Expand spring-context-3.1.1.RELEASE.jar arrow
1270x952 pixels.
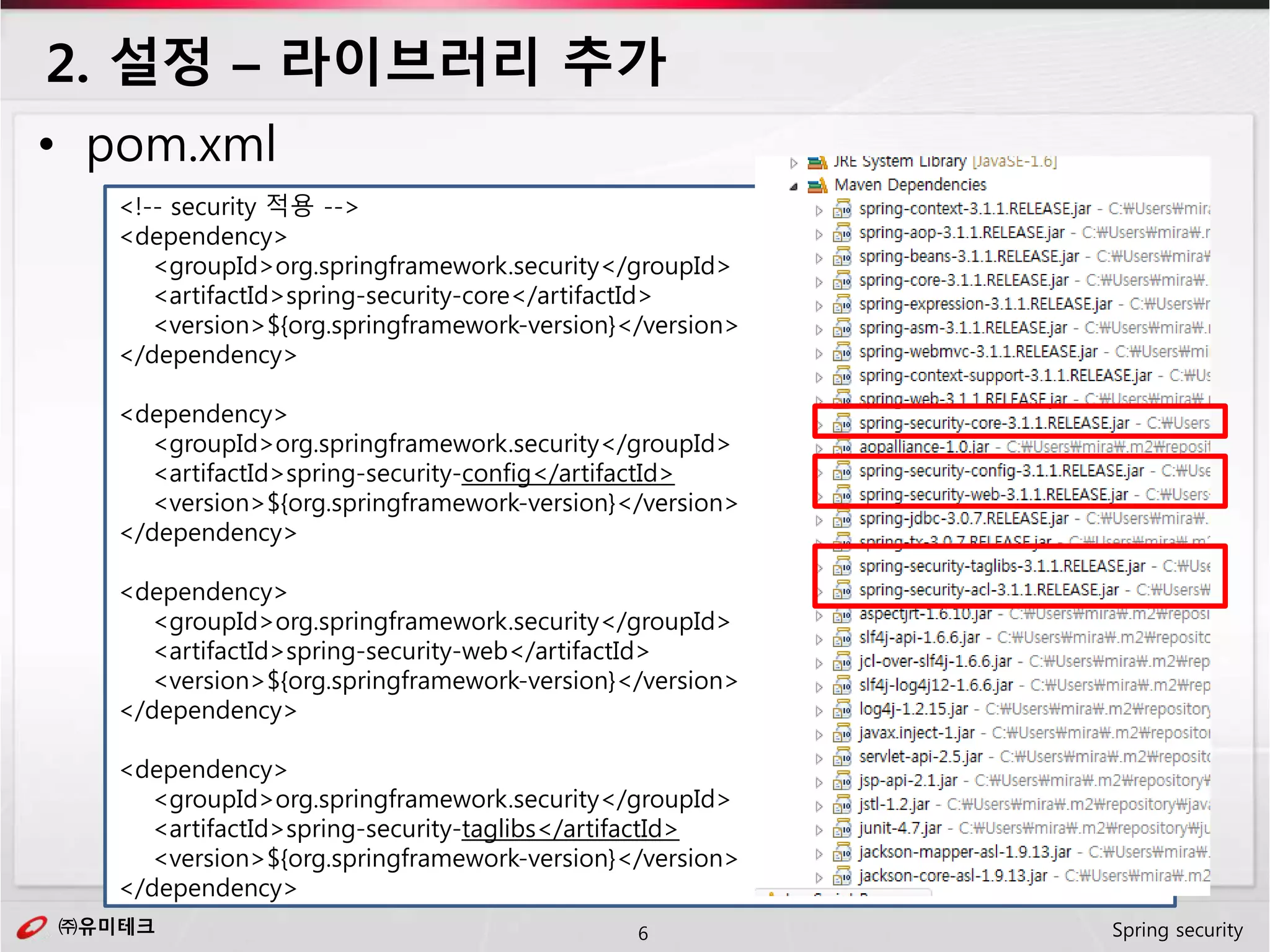pyautogui.click(x=819, y=211)
